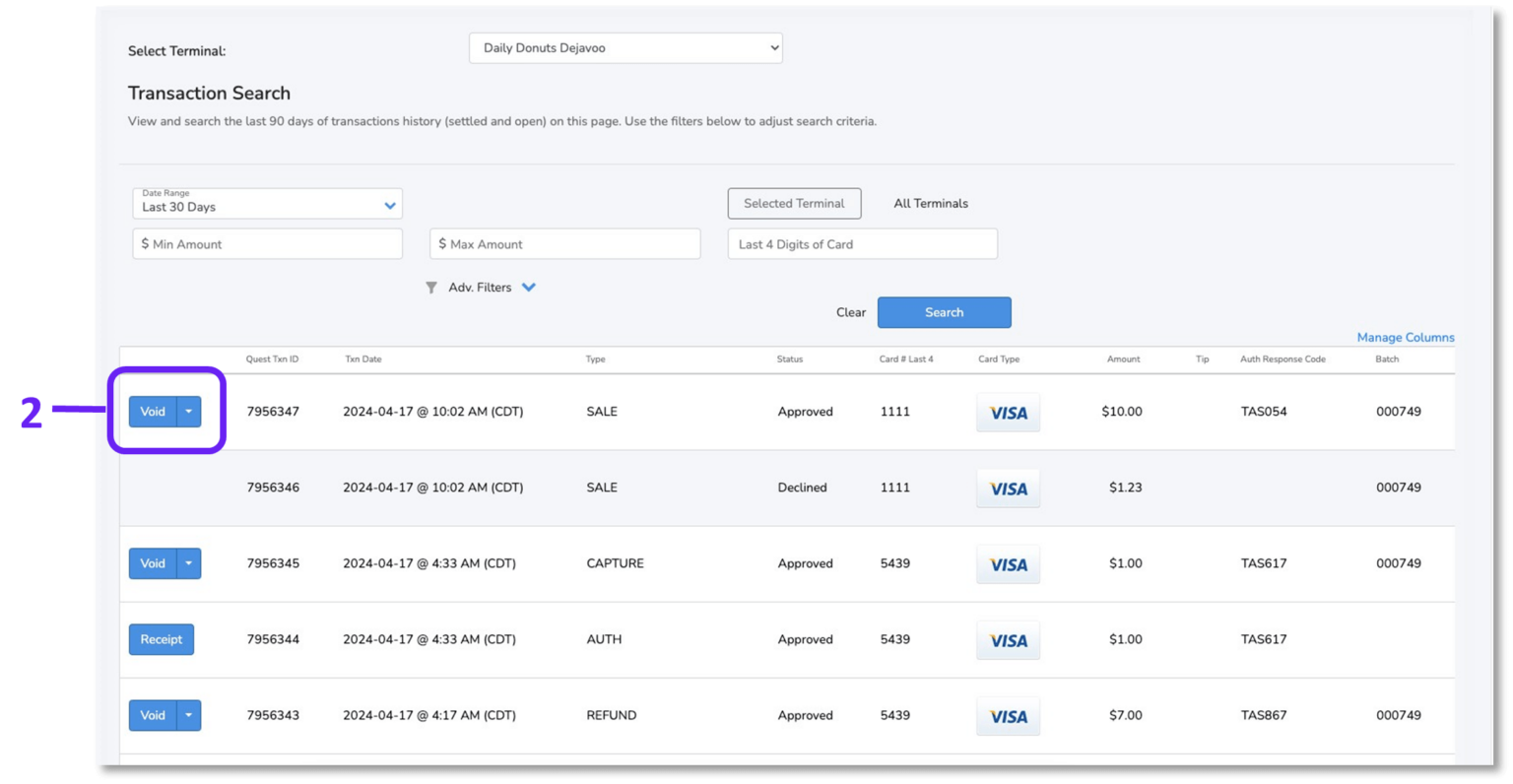
Task: Open Void dropdown arrow for transaction 7956345
Action: click(188, 563)
